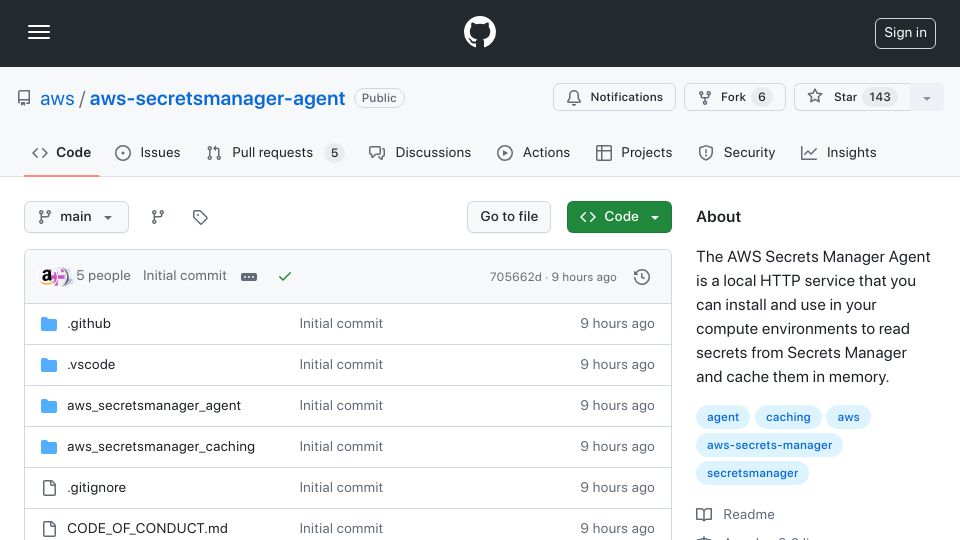Select the aws-secrets-manager topic tag
Screen dimensions: 960x540
(769, 445)
